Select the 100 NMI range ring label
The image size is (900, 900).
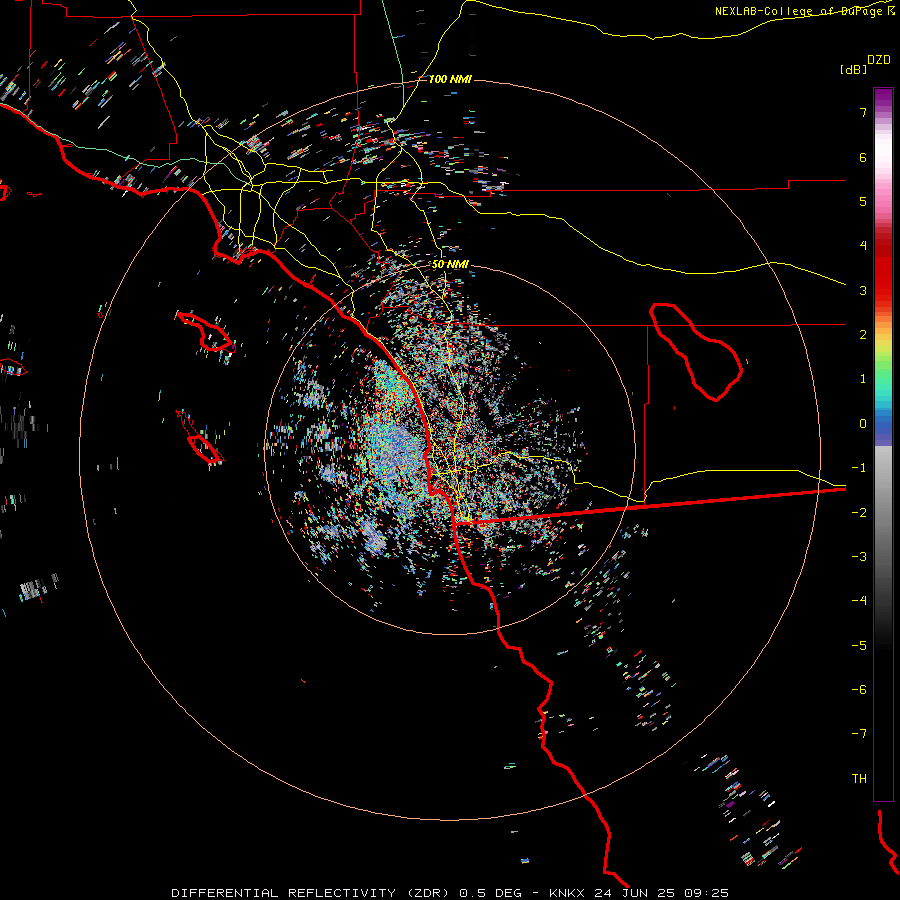pyautogui.click(x=450, y=79)
